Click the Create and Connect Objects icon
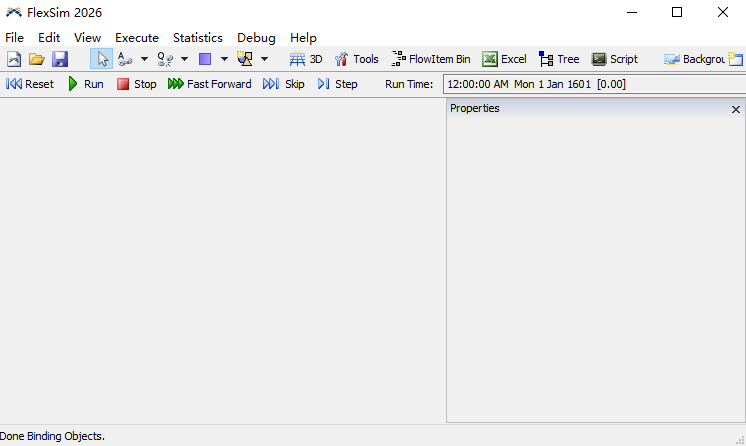The height and width of the screenshot is (446, 746). [x=245, y=59]
